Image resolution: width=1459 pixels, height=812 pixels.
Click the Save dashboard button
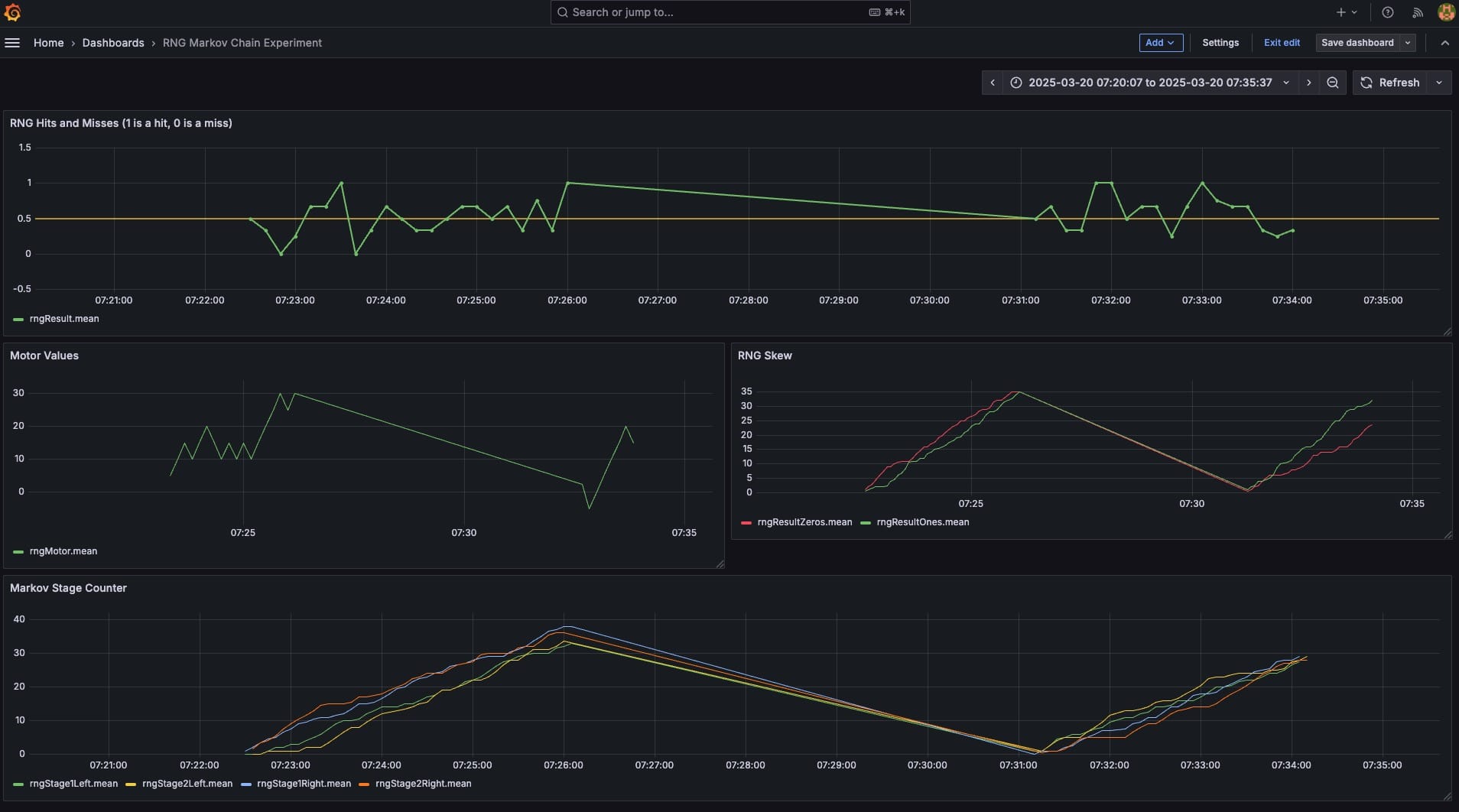click(x=1357, y=43)
